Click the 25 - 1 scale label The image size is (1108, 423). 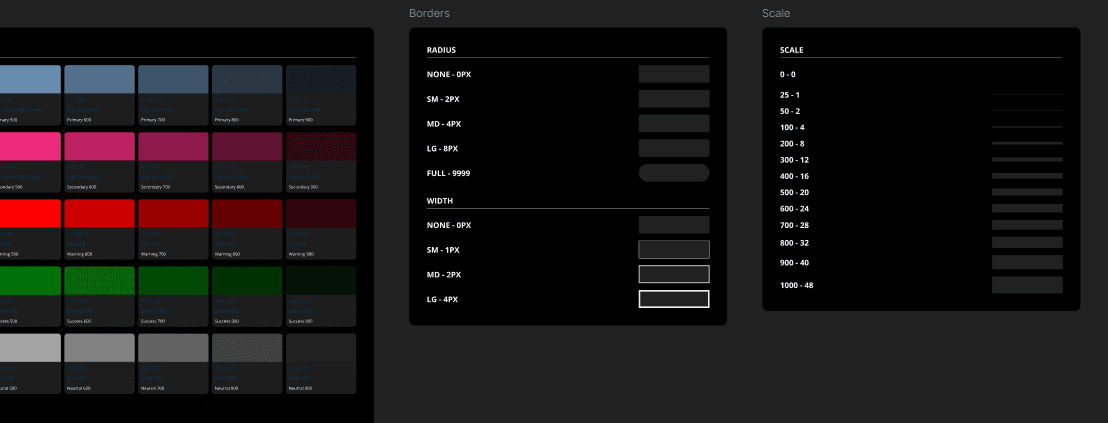[790, 95]
